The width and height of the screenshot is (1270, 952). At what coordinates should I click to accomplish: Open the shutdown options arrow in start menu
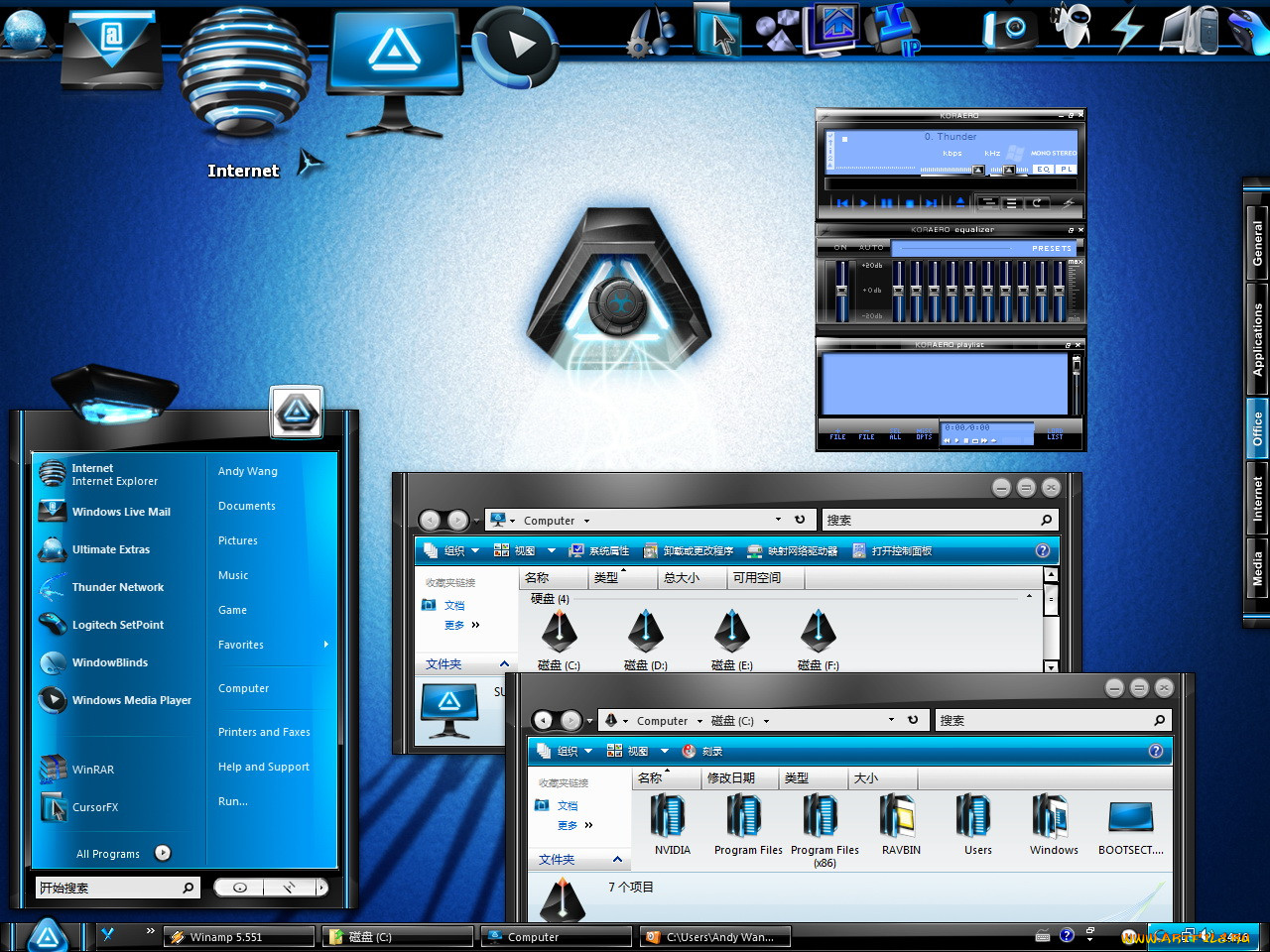[320, 888]
